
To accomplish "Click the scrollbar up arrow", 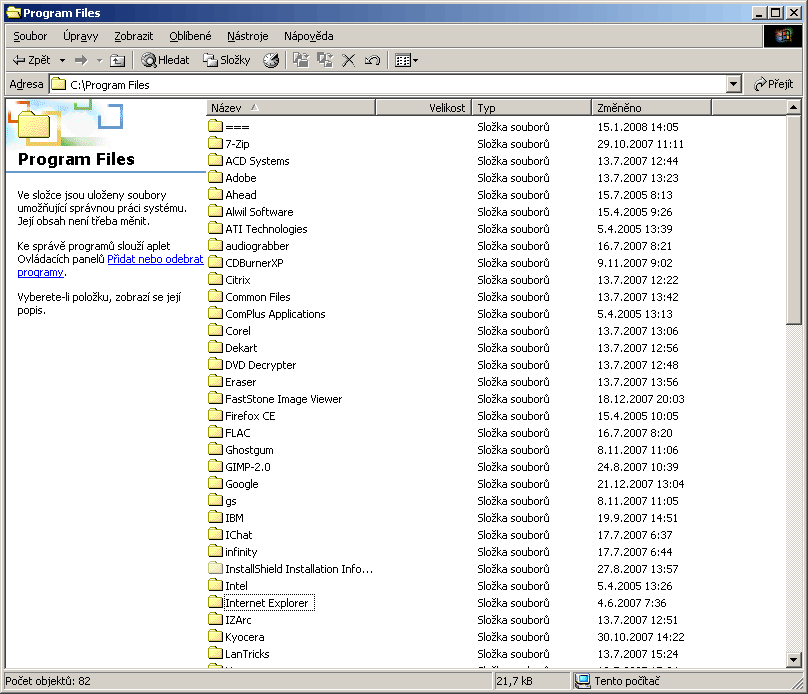I will 794,108.
